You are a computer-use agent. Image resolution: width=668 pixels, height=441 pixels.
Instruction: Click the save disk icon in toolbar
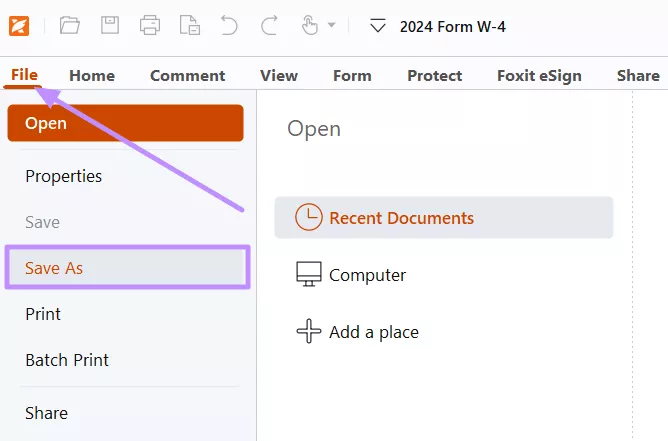(x=110, y=26)
